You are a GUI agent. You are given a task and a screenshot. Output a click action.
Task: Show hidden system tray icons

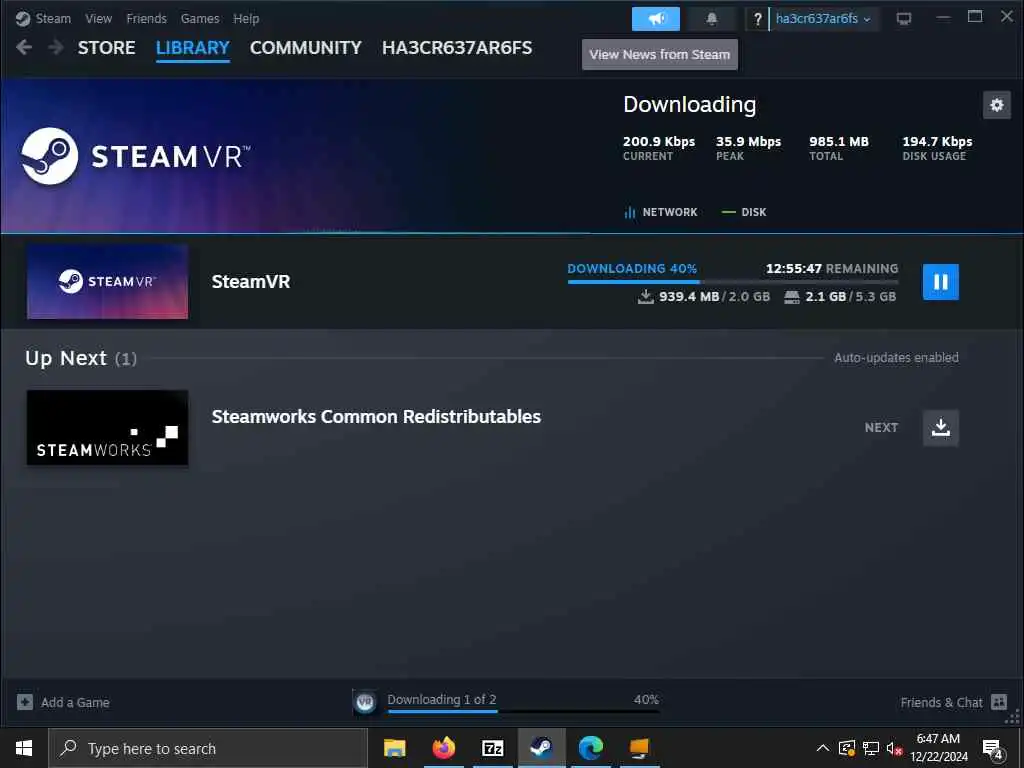coord(823,748)
